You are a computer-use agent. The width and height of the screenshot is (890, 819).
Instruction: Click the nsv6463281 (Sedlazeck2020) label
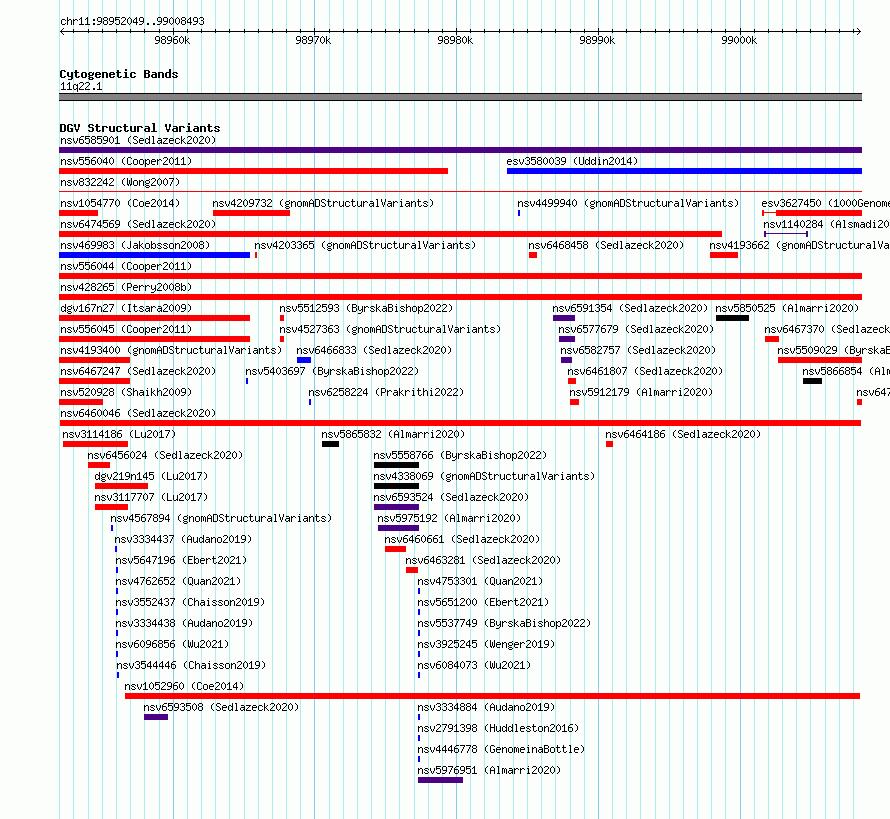[483, 560]
